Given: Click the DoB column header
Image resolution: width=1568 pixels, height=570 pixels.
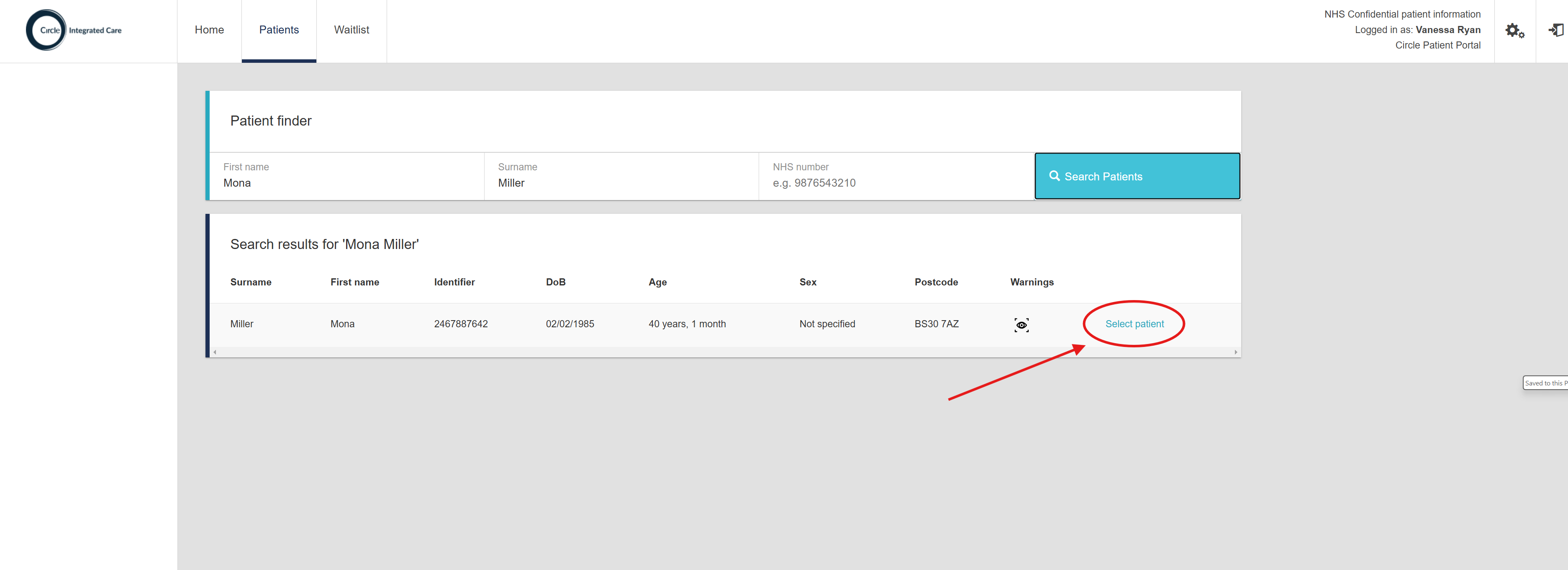Looking at the screenshot, I should click(555, 282).
